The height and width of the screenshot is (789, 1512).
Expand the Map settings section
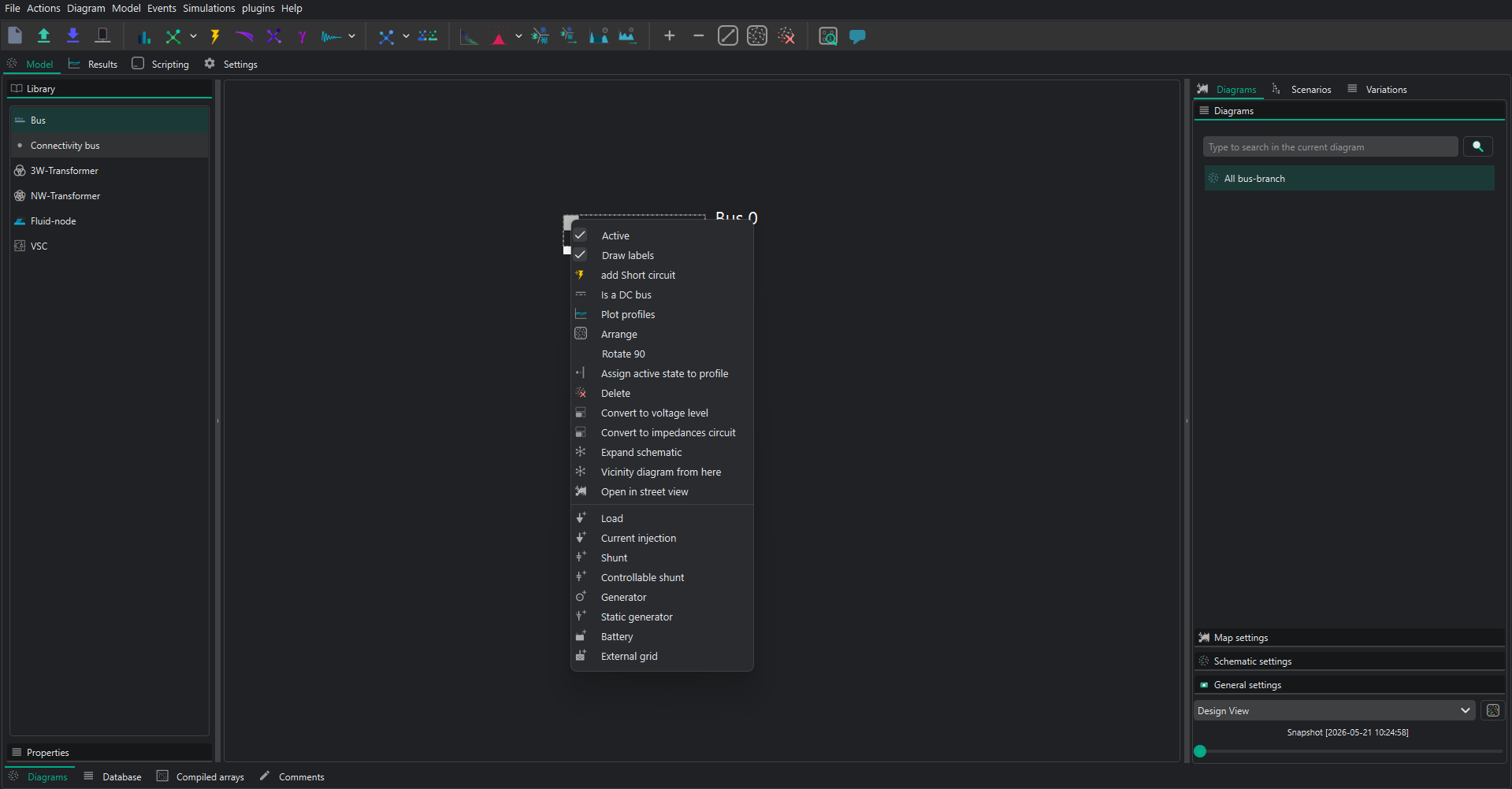[x=1350, y=638]
